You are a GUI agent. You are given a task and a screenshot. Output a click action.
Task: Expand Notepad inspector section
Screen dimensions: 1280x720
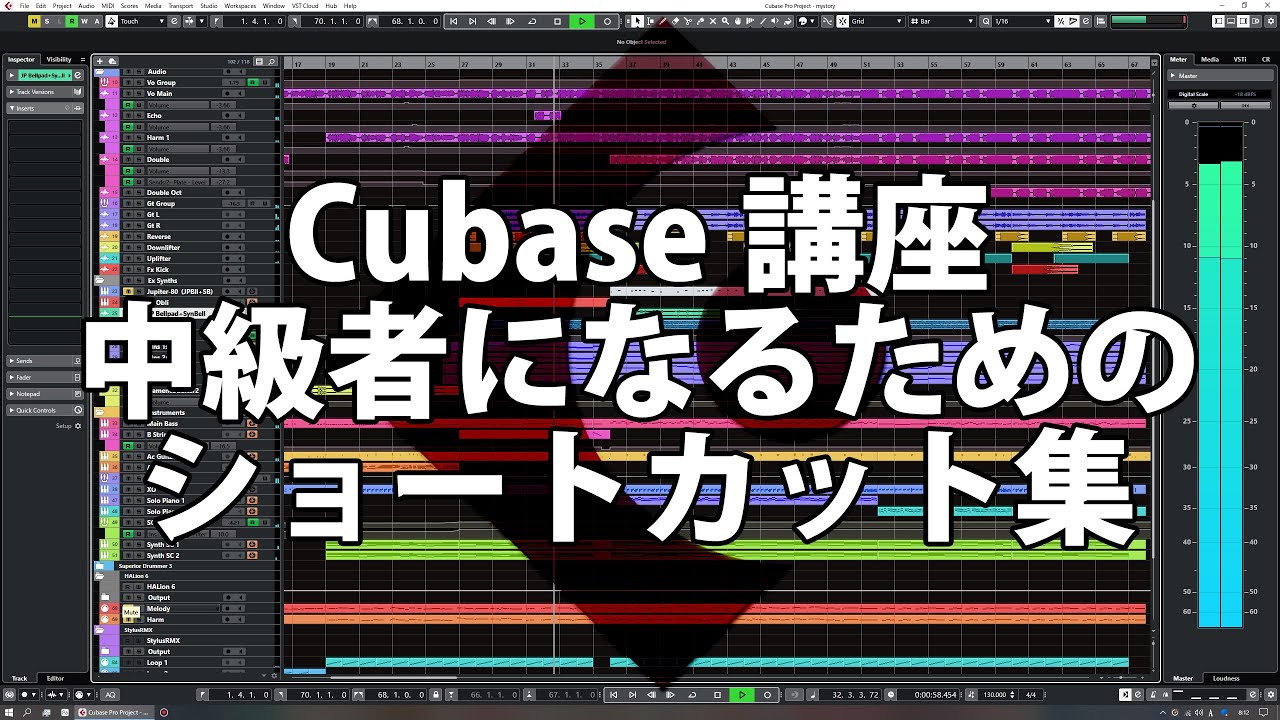coord(45,393)
